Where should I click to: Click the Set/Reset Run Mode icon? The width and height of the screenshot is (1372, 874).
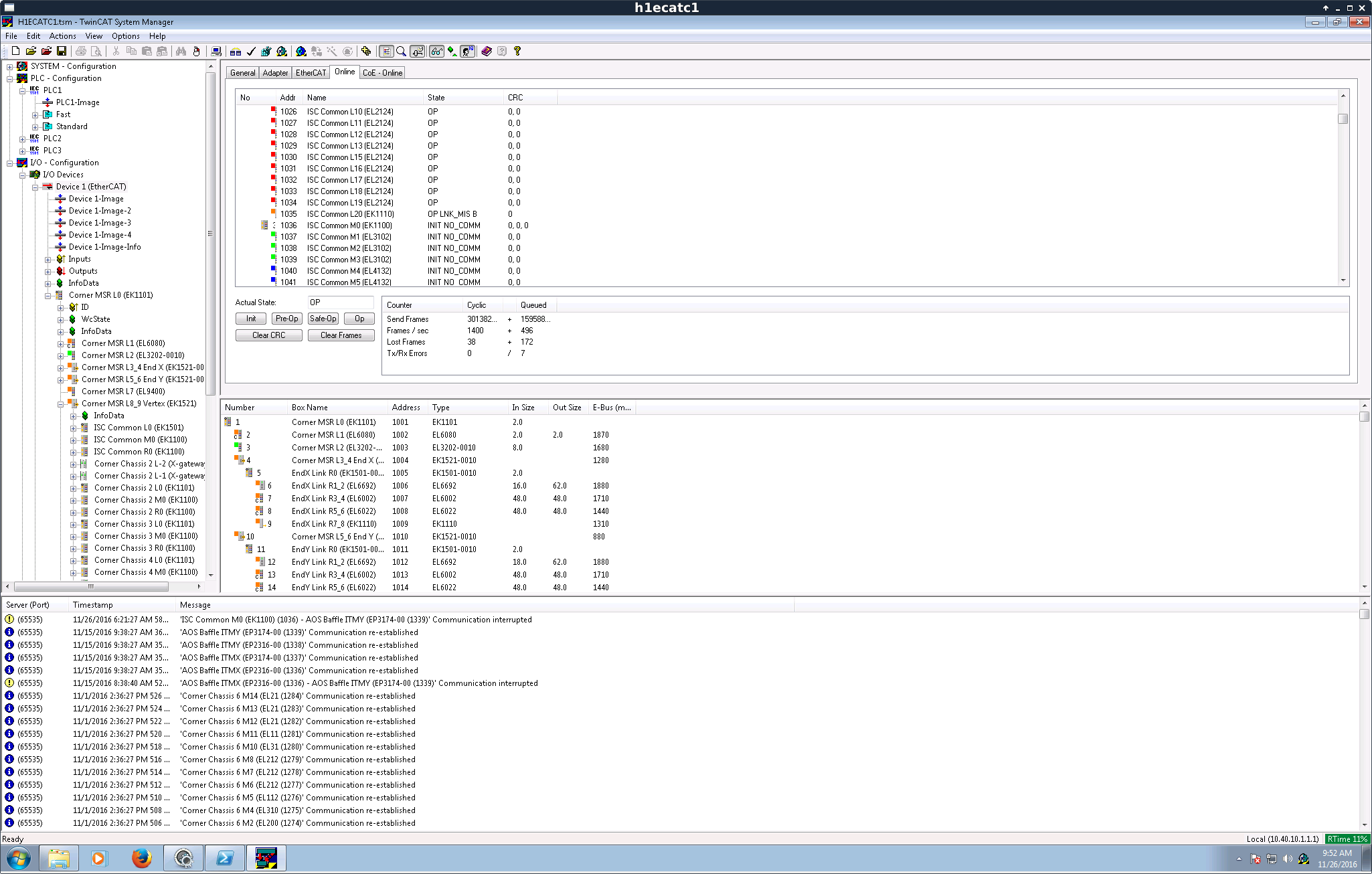point(282,51)
